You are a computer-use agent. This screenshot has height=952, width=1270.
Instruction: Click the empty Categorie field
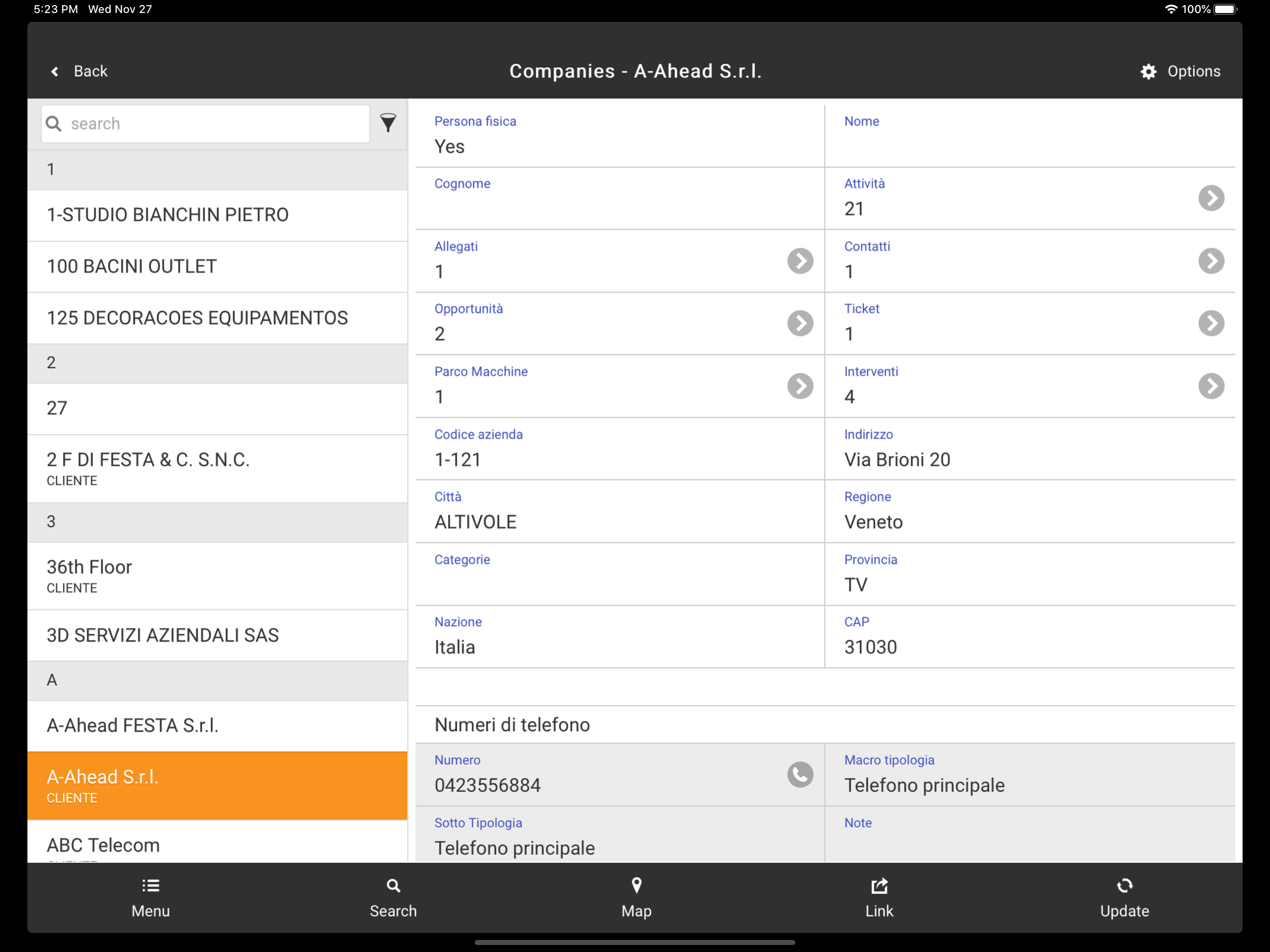pos(620,574)
